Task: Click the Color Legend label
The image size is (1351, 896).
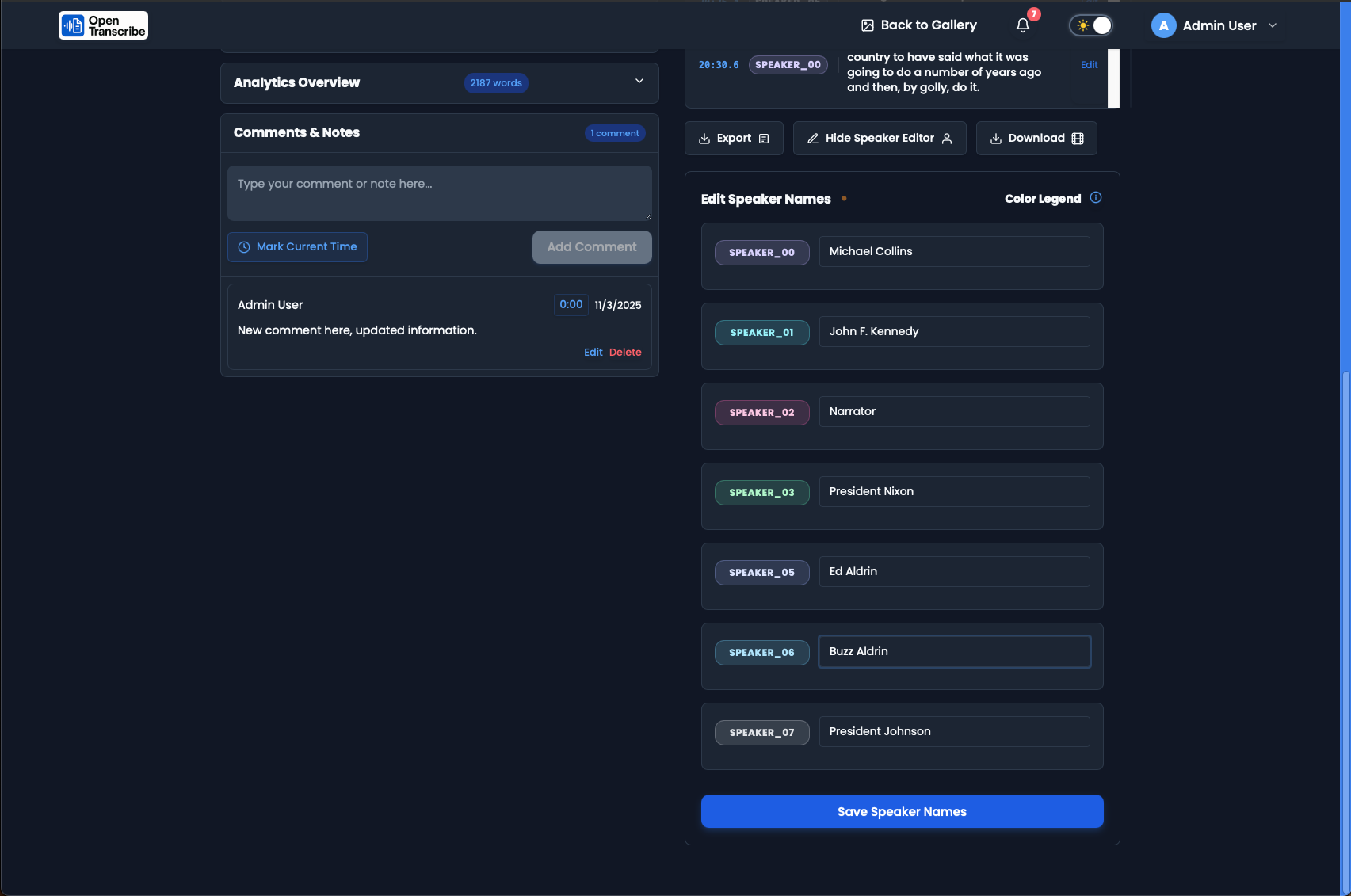Action: coord(1043,199)
